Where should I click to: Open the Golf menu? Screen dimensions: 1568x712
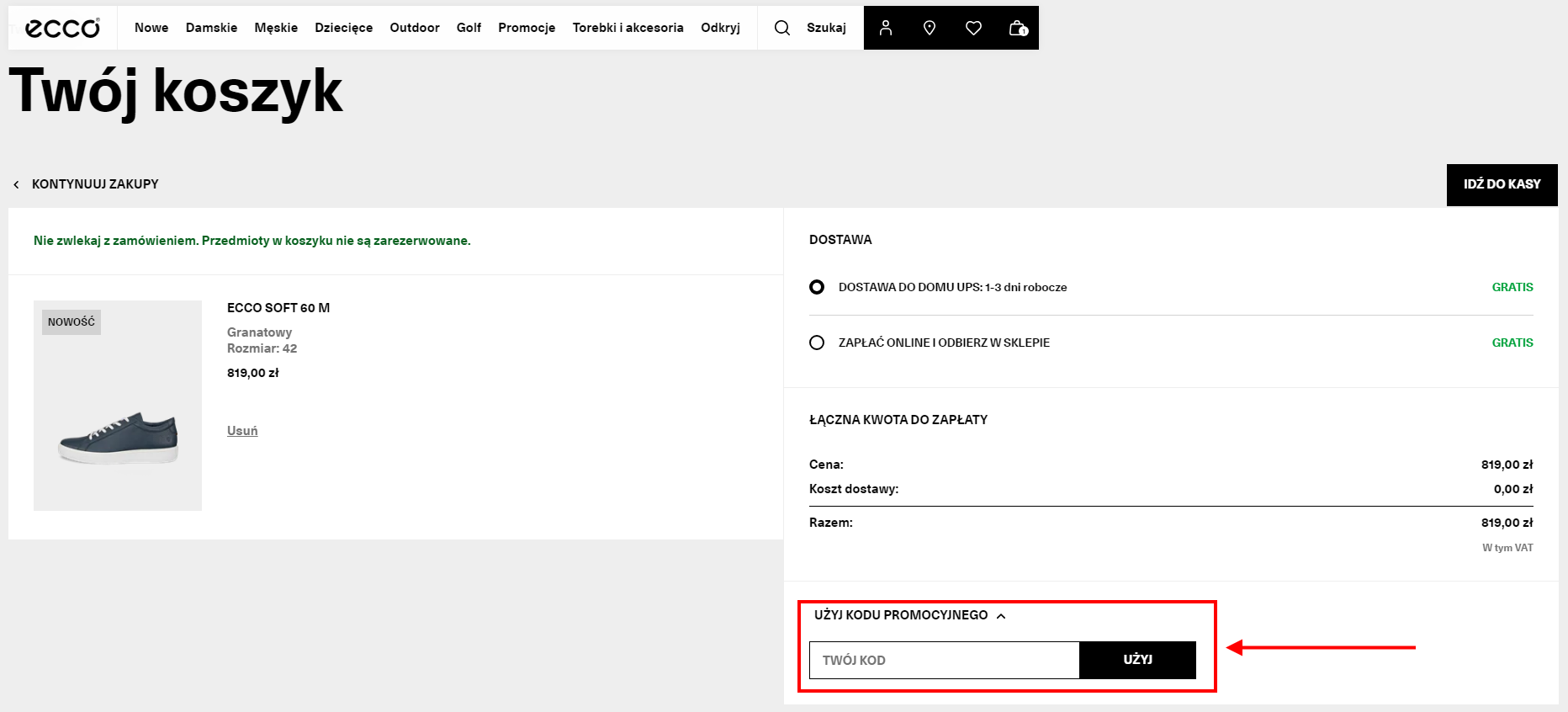(x=469, y=28)
